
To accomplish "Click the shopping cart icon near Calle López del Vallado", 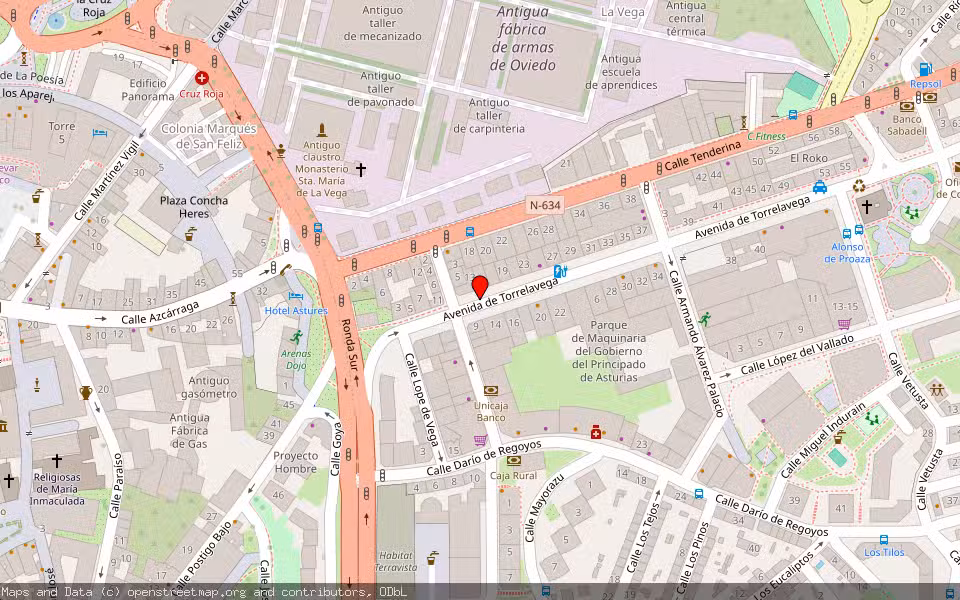I will (844, 324).
